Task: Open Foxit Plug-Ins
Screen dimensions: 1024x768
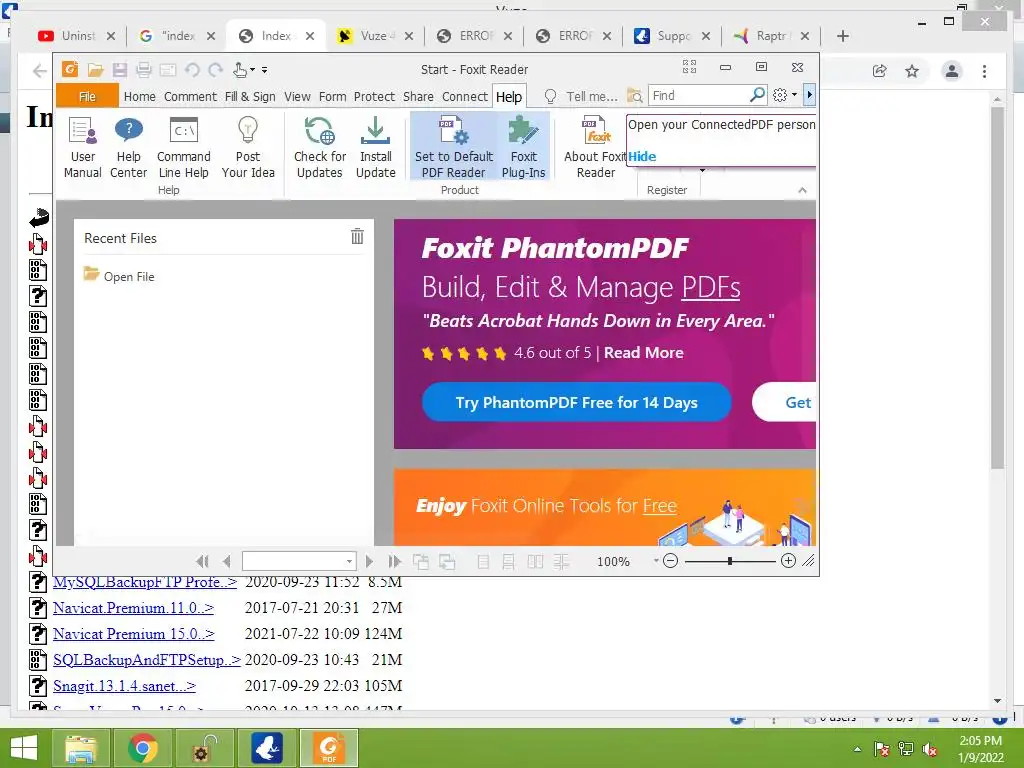Action: pos(523,147)
